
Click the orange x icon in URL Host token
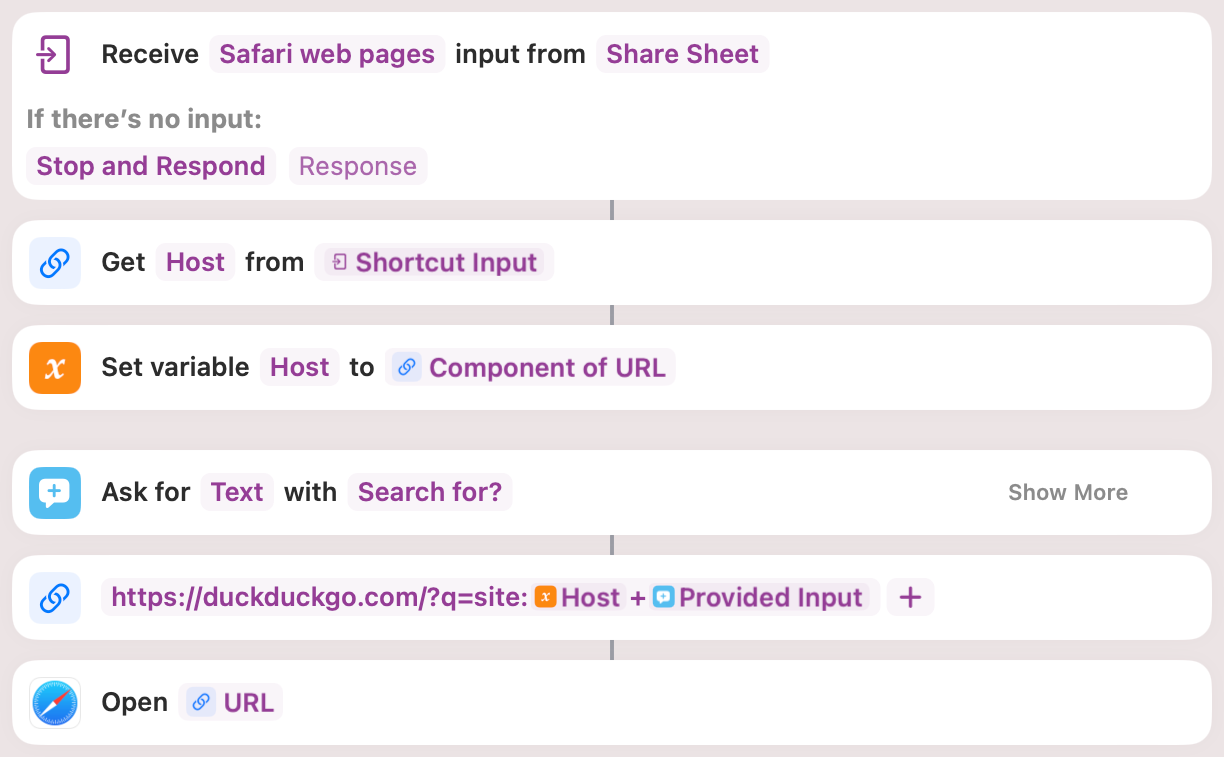coord(545,597)
